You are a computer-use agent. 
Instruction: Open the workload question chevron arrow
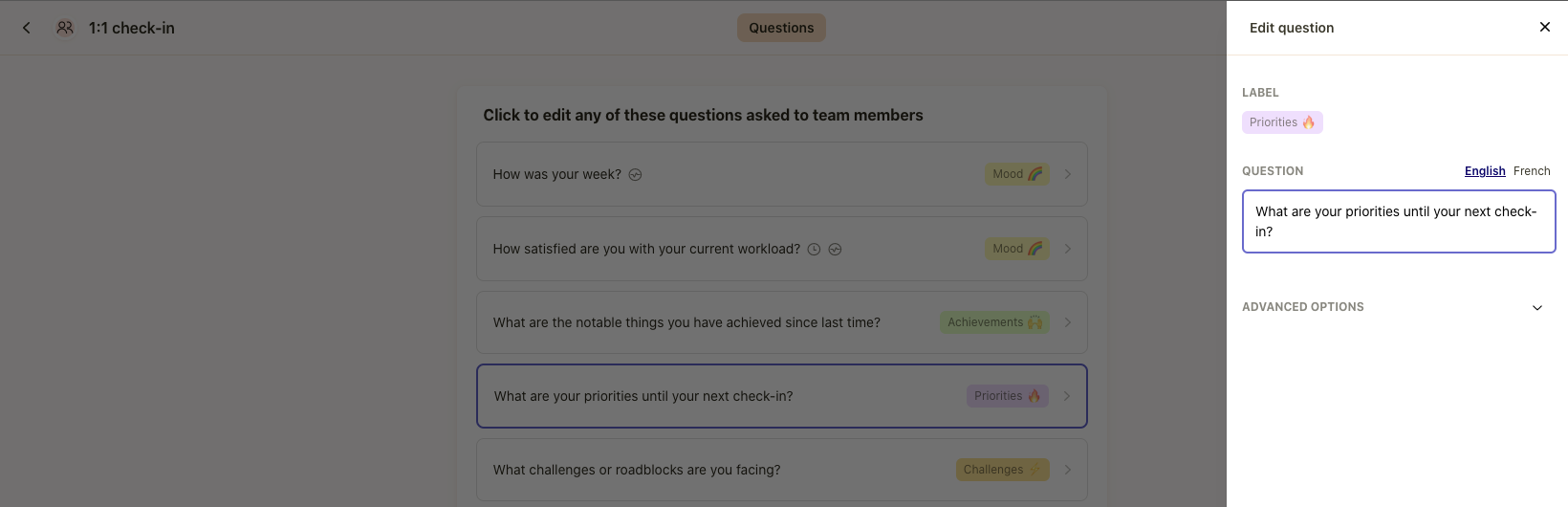pyautogui.click(x=1068, y=249)
